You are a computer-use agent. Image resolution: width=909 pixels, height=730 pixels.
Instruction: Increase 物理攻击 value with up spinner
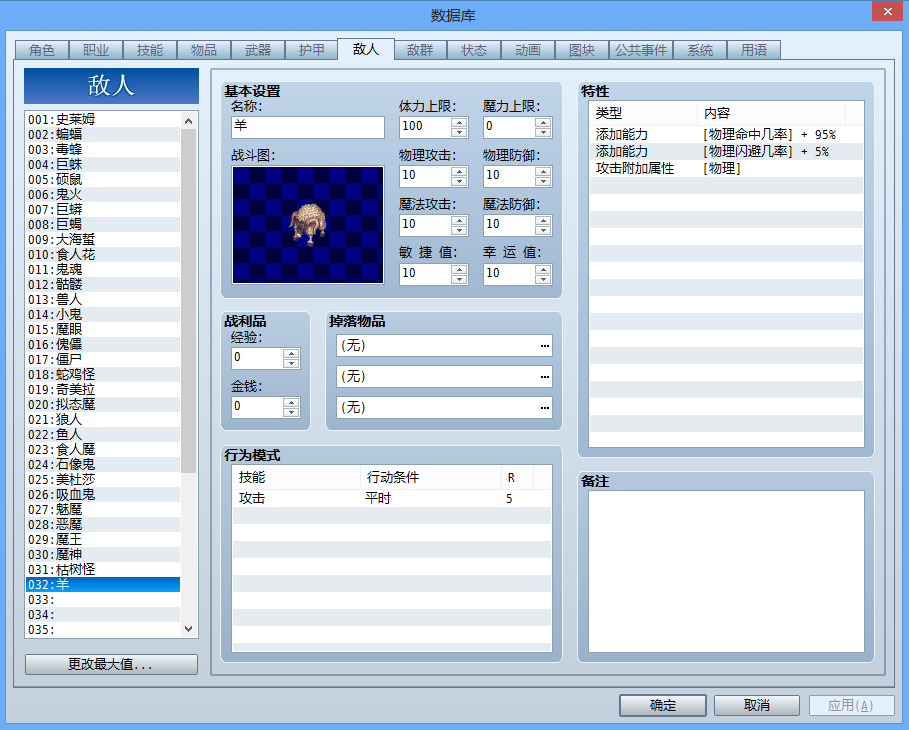(459, 171)
